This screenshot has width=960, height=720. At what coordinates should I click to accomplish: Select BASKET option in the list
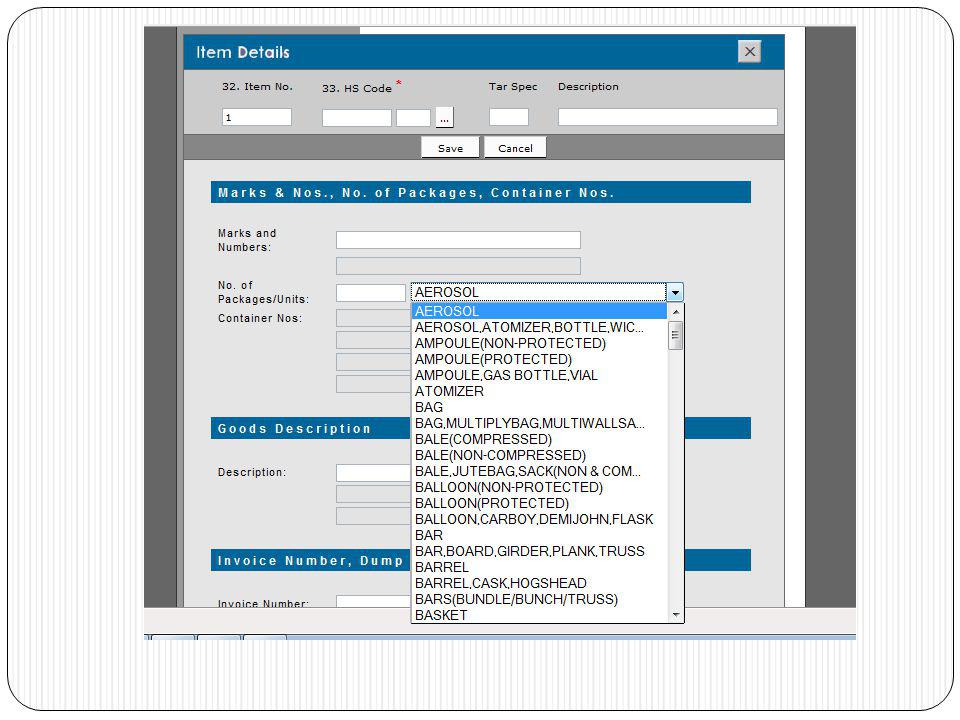click(539, 615)
